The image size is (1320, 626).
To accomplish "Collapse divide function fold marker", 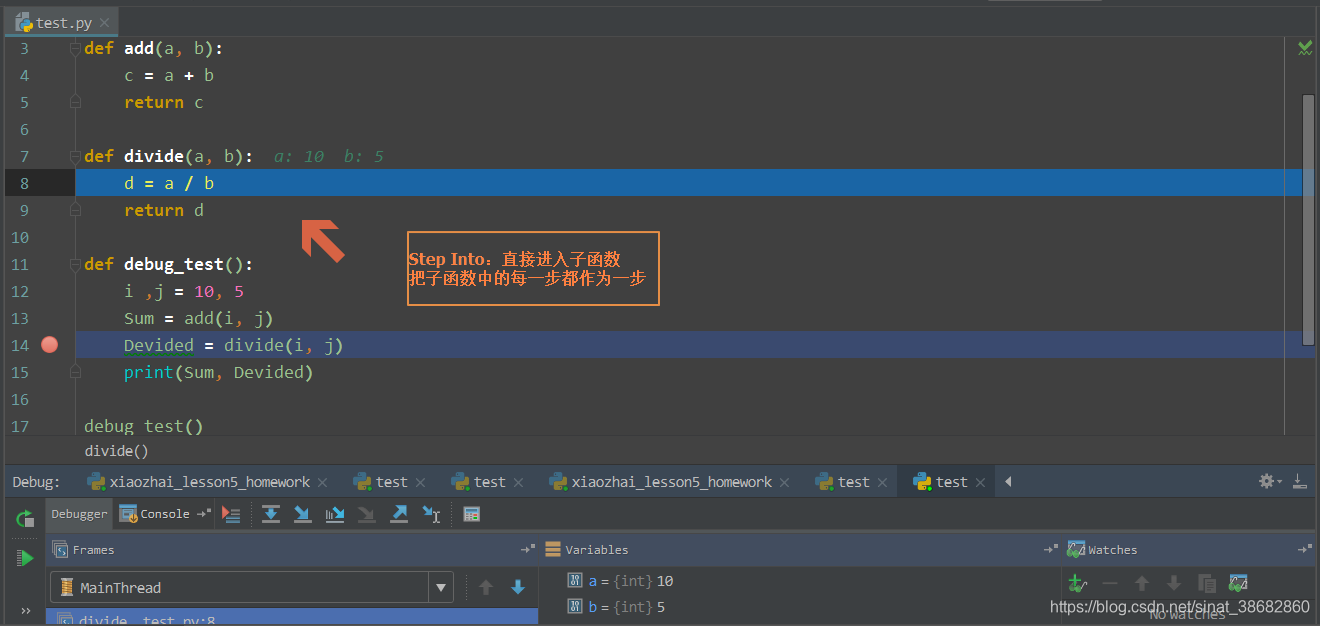I will [x=75, y=156].
